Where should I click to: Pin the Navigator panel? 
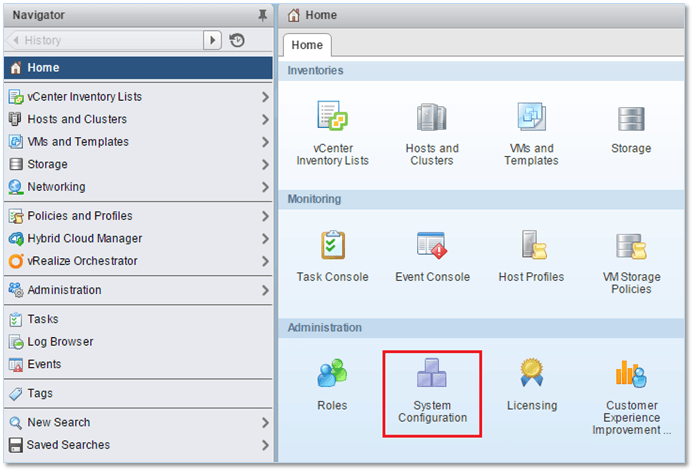point(262,15)
